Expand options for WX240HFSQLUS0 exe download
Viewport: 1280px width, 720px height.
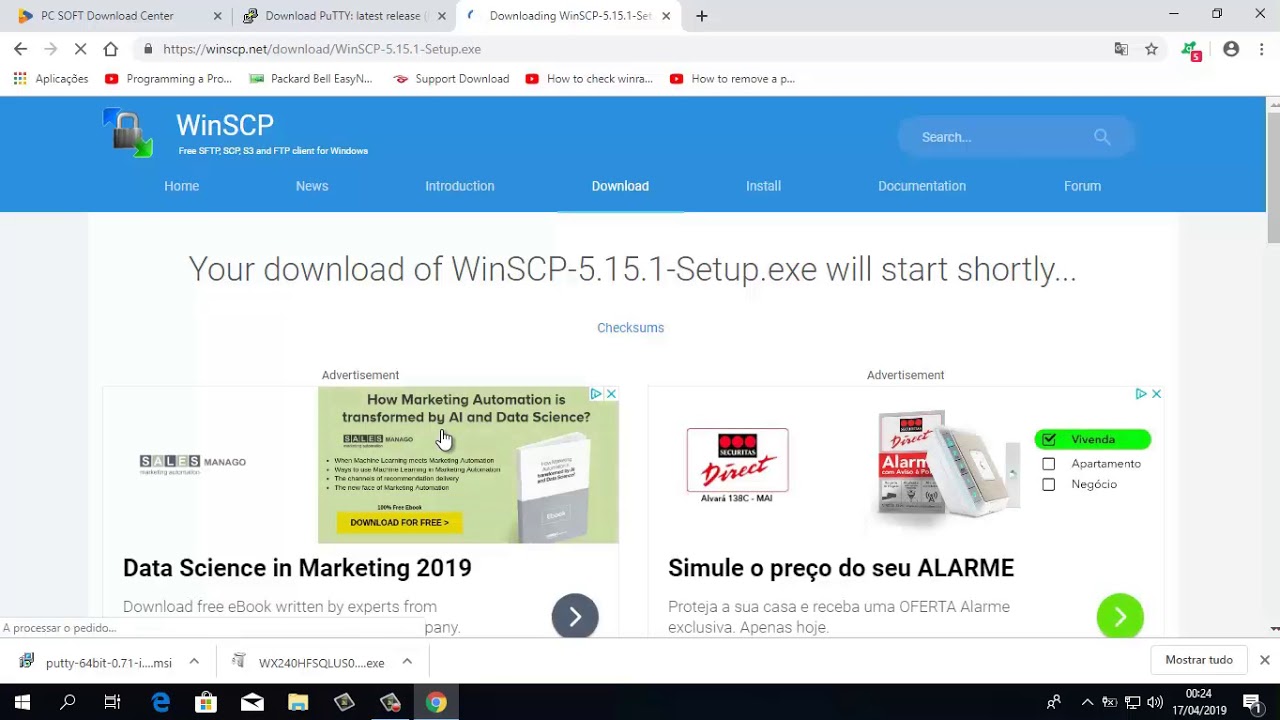pos(407,662)
